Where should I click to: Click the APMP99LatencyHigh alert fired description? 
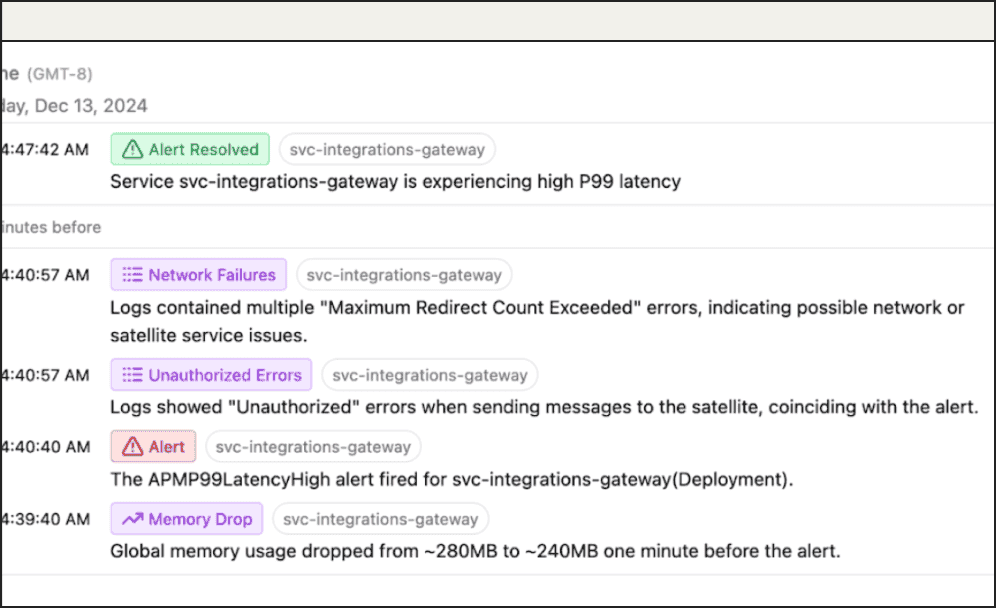point(452,479)
